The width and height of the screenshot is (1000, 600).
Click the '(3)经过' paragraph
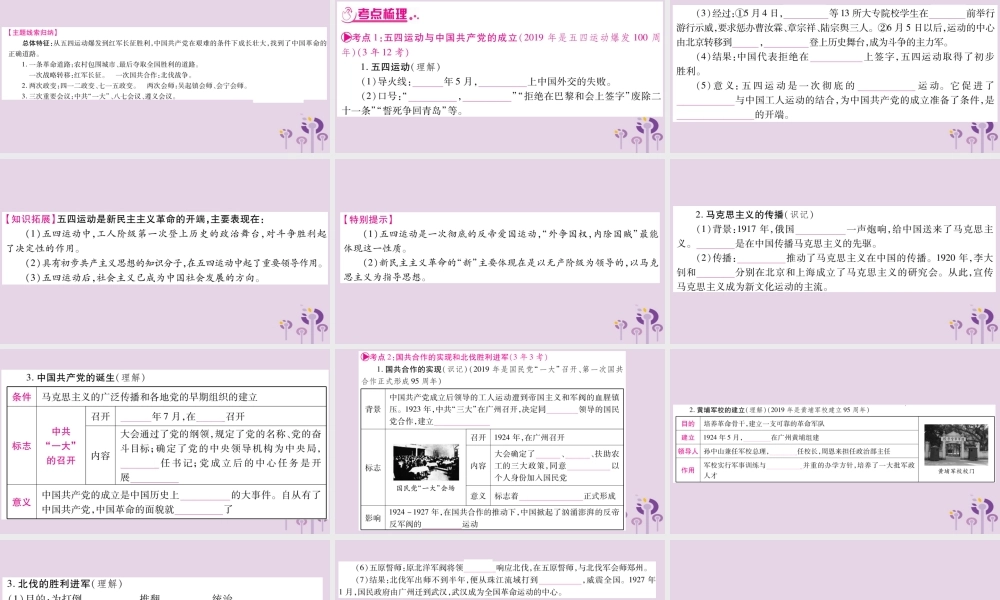point(835,27)
